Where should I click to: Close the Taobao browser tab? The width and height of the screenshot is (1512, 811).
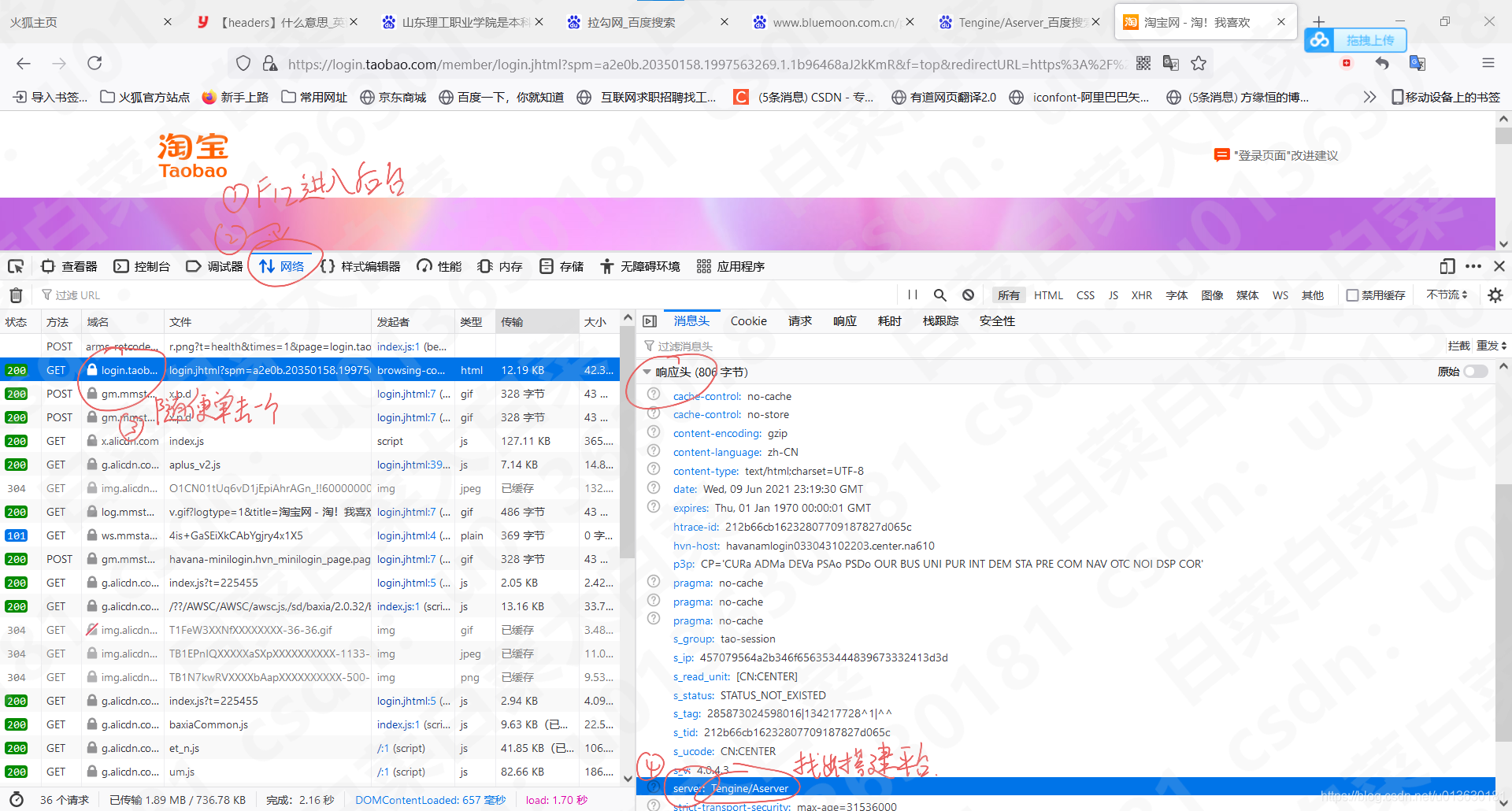[1281, 22]
